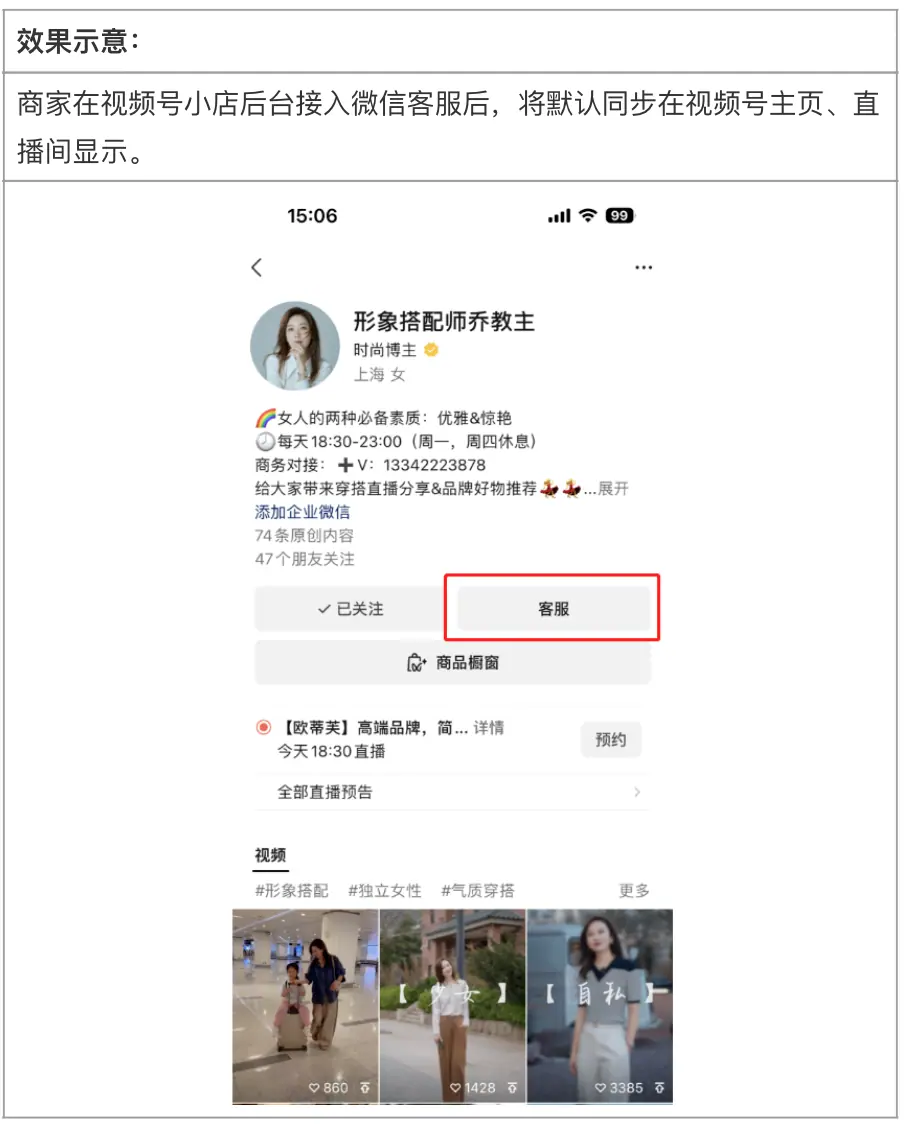Tap the clock emoji before 每天18:30-23:00
Viewport: 906px width, 1126px height.
tap(266, 442)
